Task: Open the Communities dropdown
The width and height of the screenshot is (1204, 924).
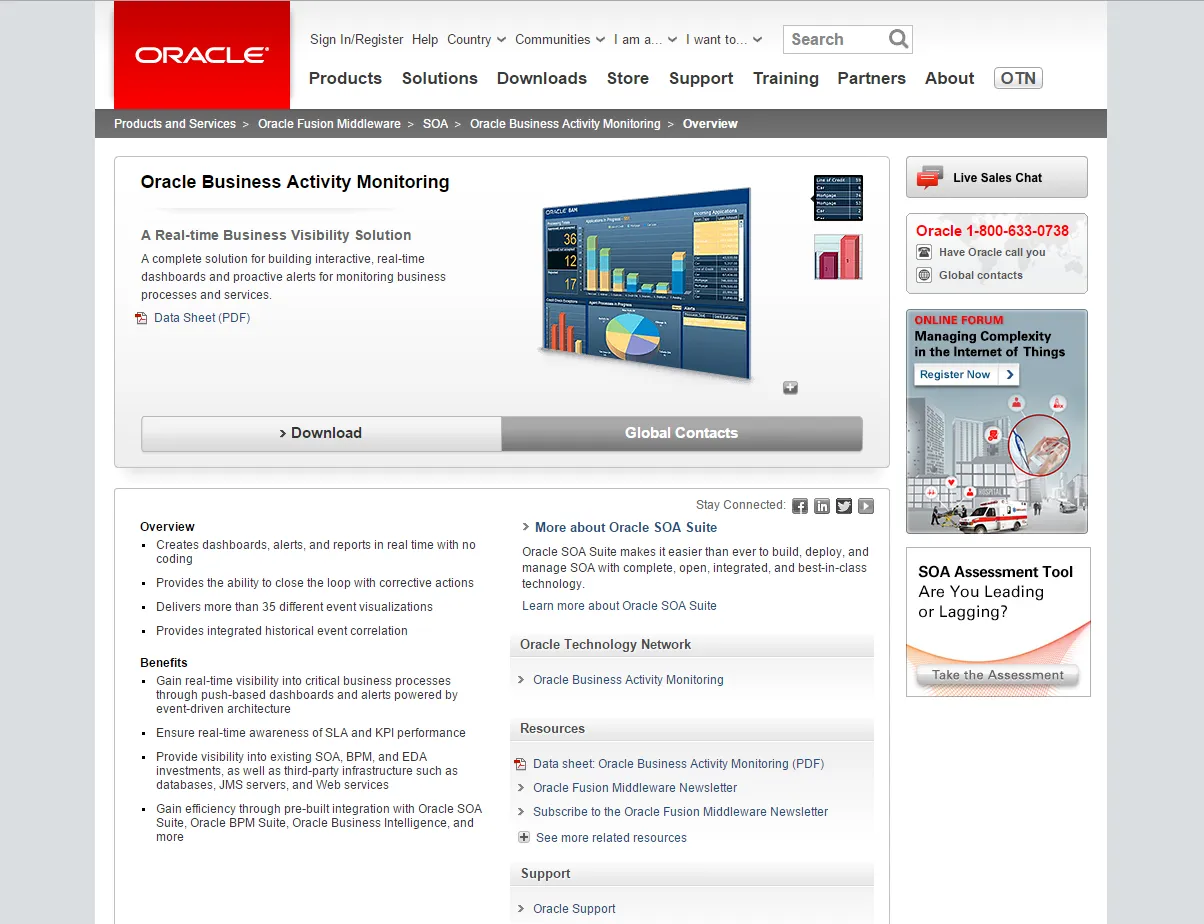Action: 560,40
